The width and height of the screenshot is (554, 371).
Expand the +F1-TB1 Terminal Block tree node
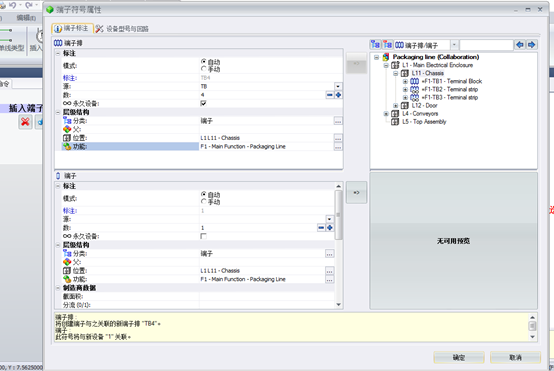click(x=405, y=81)
